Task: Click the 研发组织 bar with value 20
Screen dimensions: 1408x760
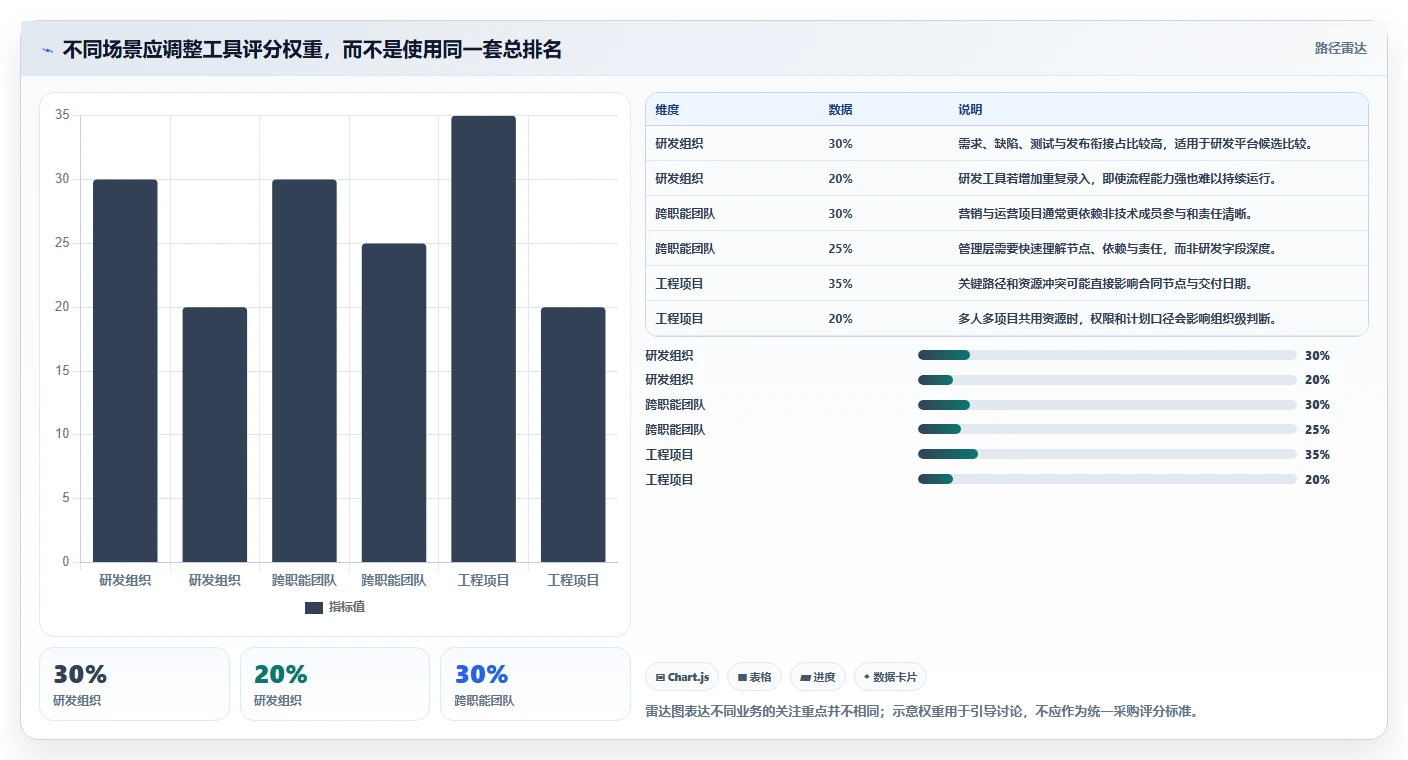Action: click(215, 435)
